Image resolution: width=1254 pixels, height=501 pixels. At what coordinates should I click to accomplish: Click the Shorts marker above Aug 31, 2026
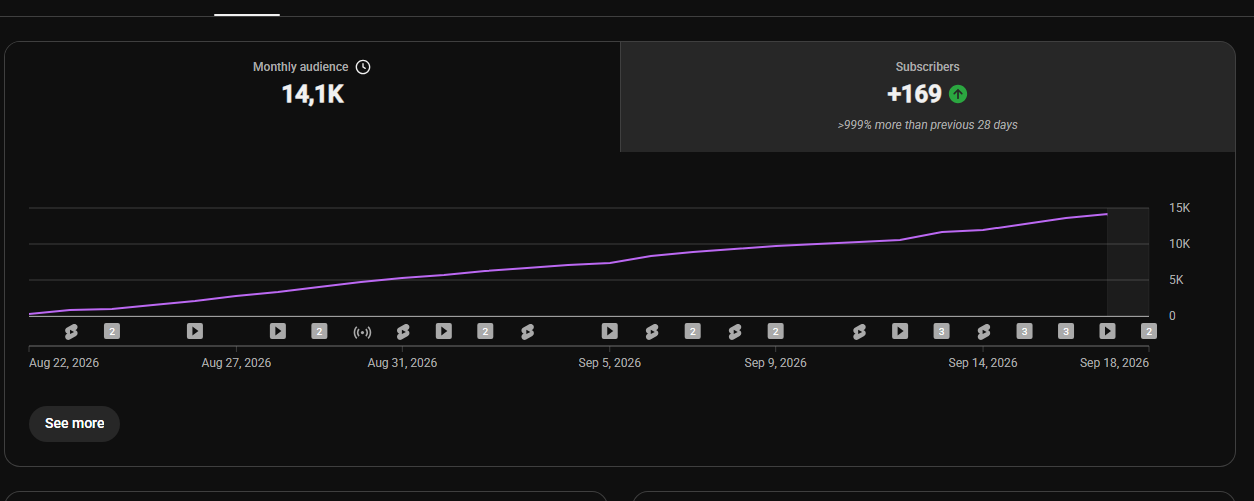coord(403,331)
